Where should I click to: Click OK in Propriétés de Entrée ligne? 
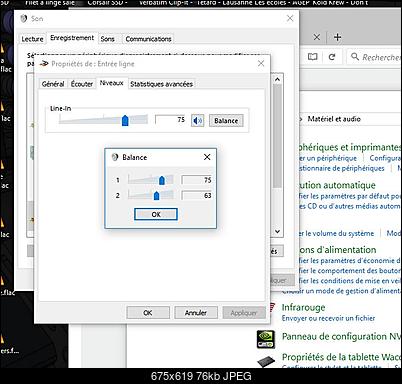[148, 313]
